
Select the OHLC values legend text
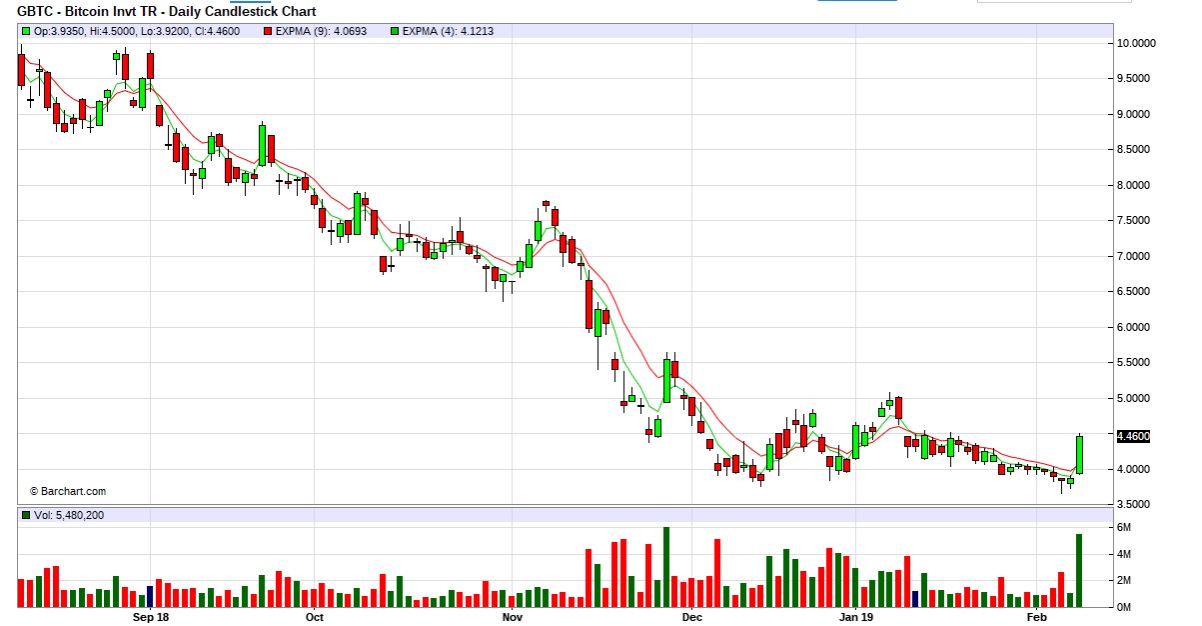138,32
